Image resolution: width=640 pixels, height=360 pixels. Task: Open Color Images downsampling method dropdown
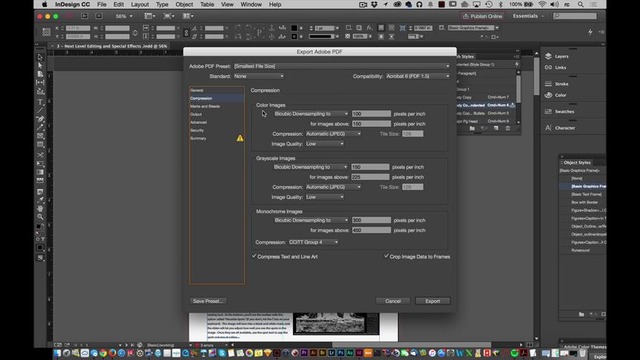tap(311, 114)
